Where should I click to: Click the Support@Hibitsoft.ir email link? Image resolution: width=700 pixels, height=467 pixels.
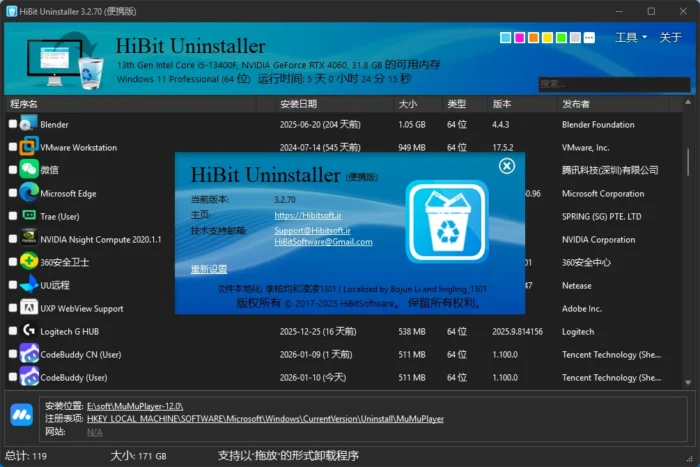point(312,230)
